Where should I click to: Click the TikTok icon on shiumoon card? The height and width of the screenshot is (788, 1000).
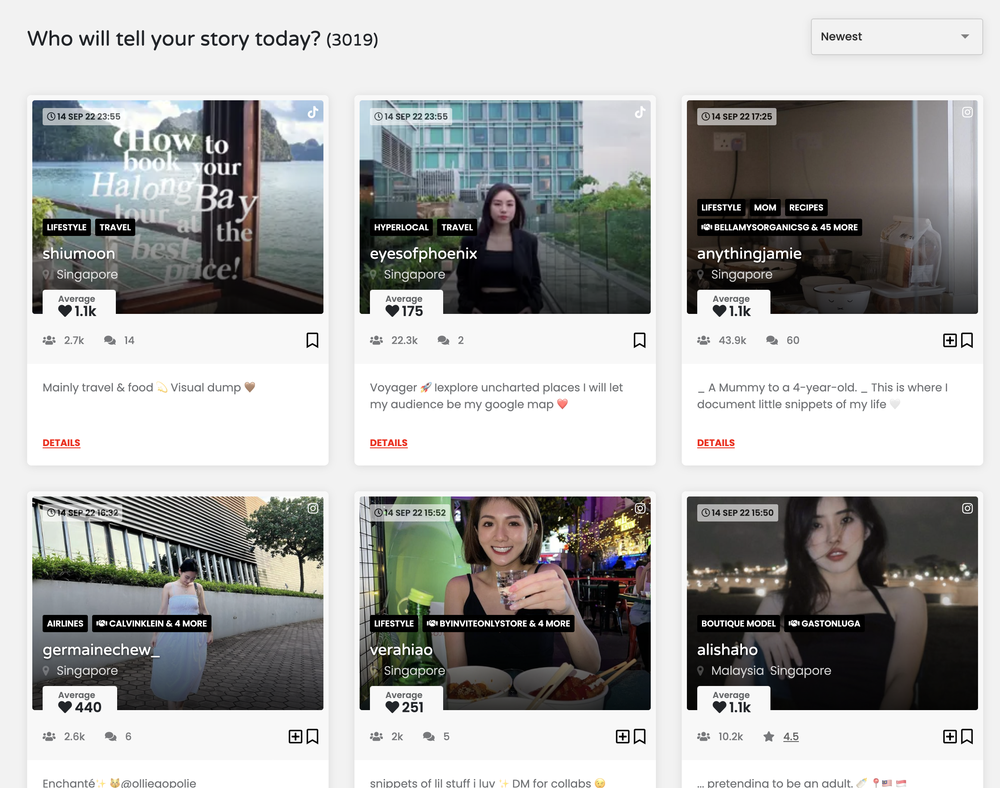click(312, 112)
